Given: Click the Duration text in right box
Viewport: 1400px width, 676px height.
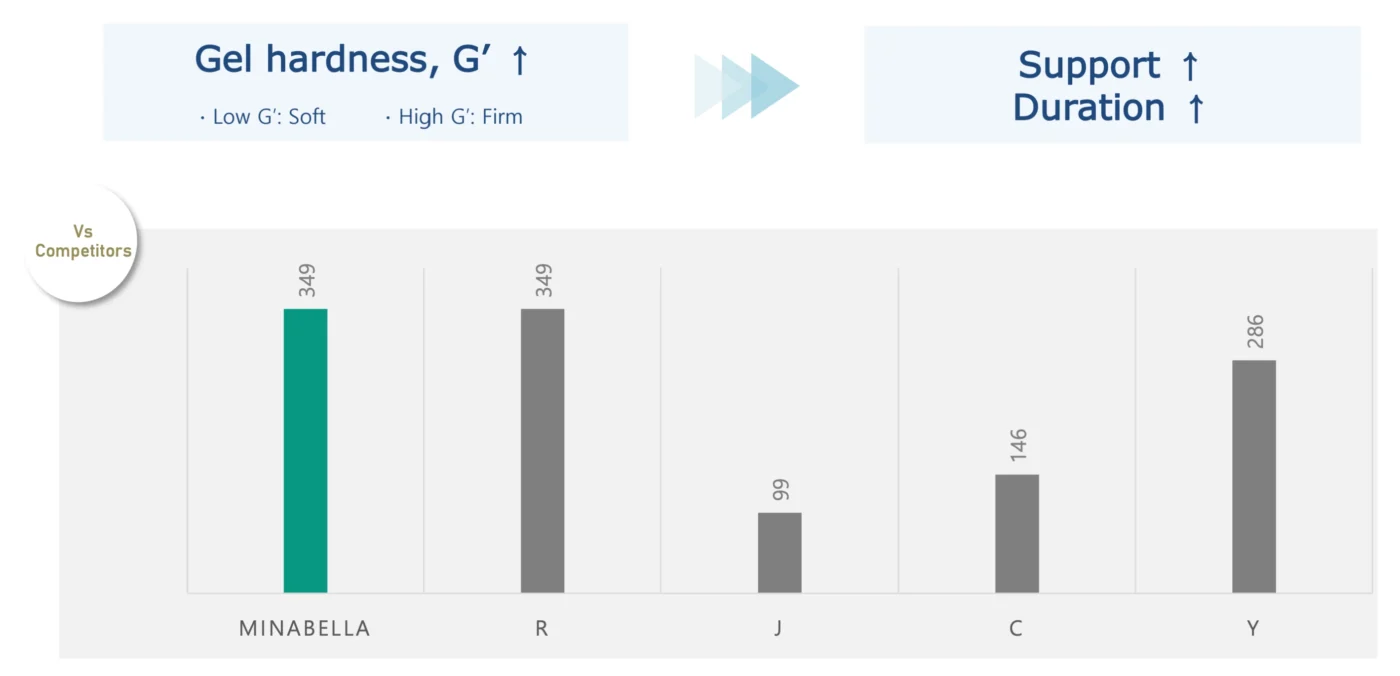Looking at the screenshot, I should coord(1089,108).
